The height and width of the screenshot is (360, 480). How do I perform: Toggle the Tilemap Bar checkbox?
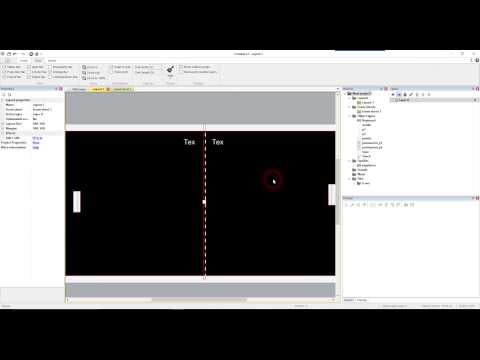coord(49,72)
